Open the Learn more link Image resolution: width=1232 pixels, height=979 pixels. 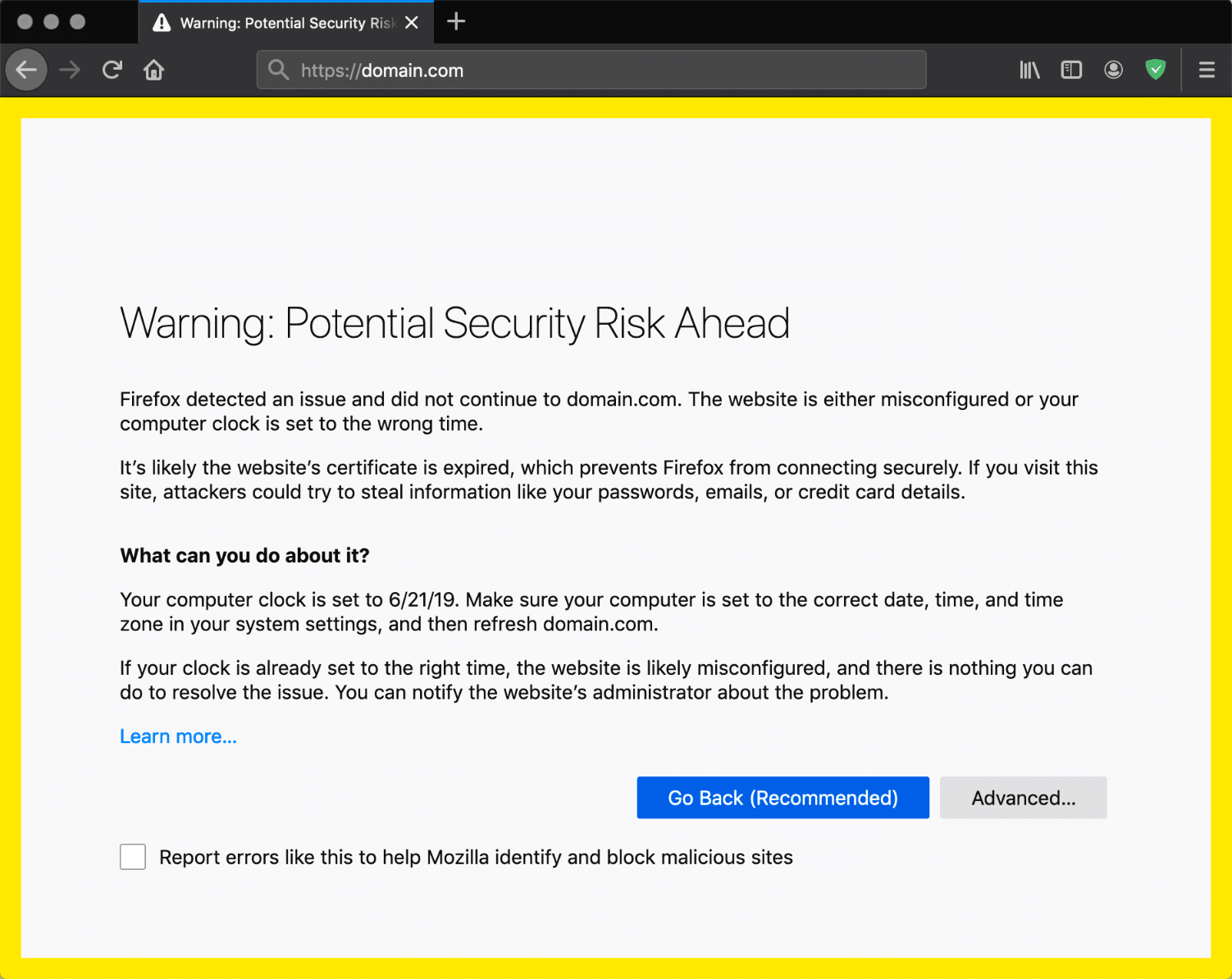[x=177, y=735]
